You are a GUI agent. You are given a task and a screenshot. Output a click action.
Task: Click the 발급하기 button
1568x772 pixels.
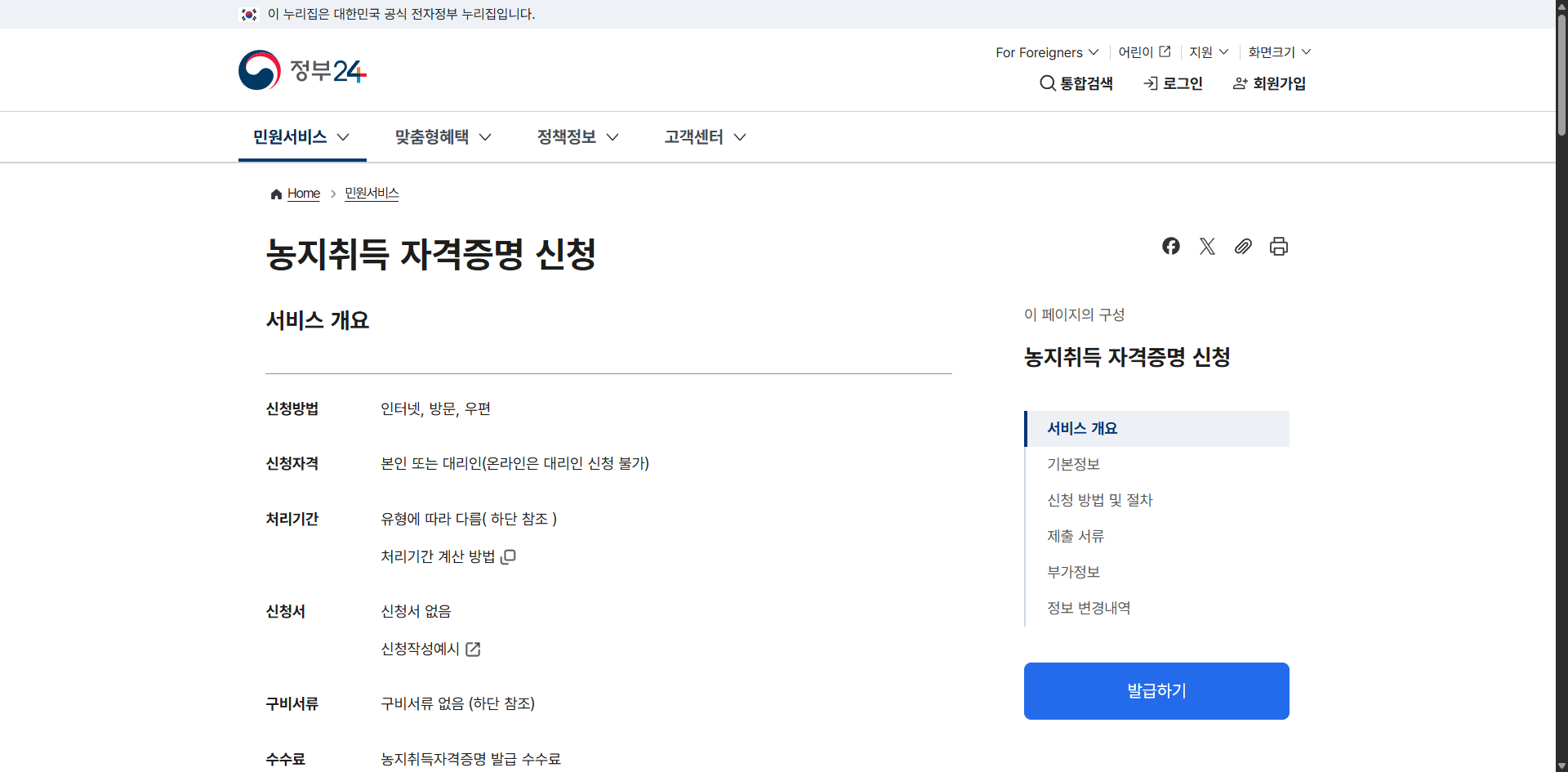1156,690
